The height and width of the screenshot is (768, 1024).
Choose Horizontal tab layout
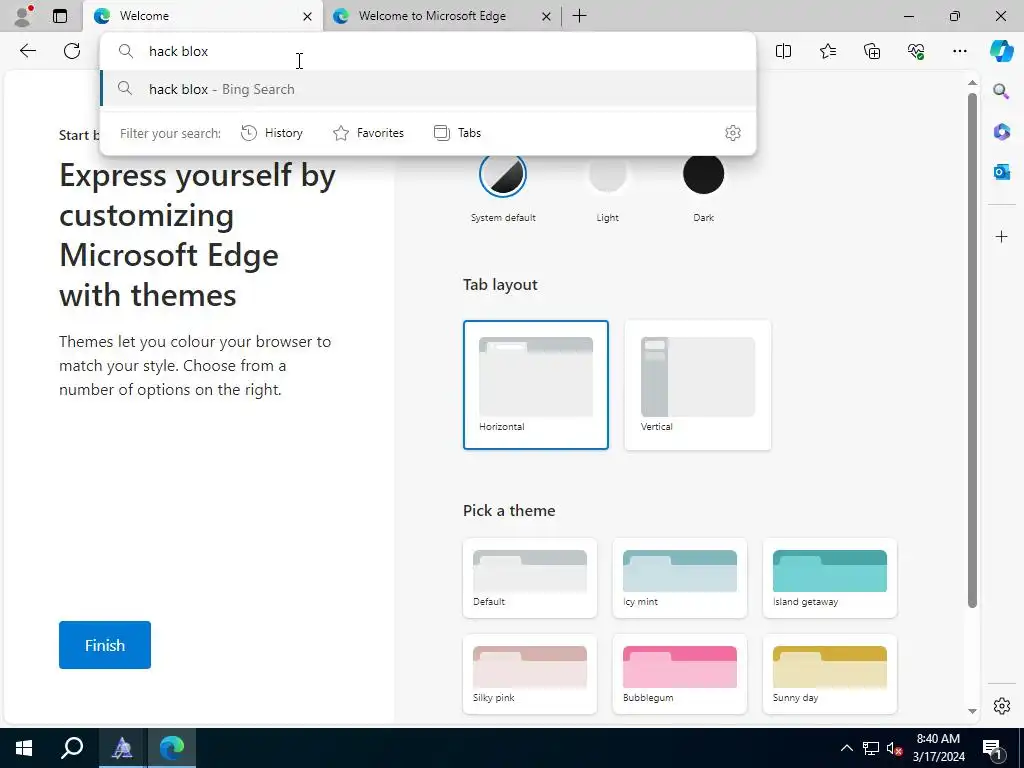pyautogui.click(x=536, y=385)
